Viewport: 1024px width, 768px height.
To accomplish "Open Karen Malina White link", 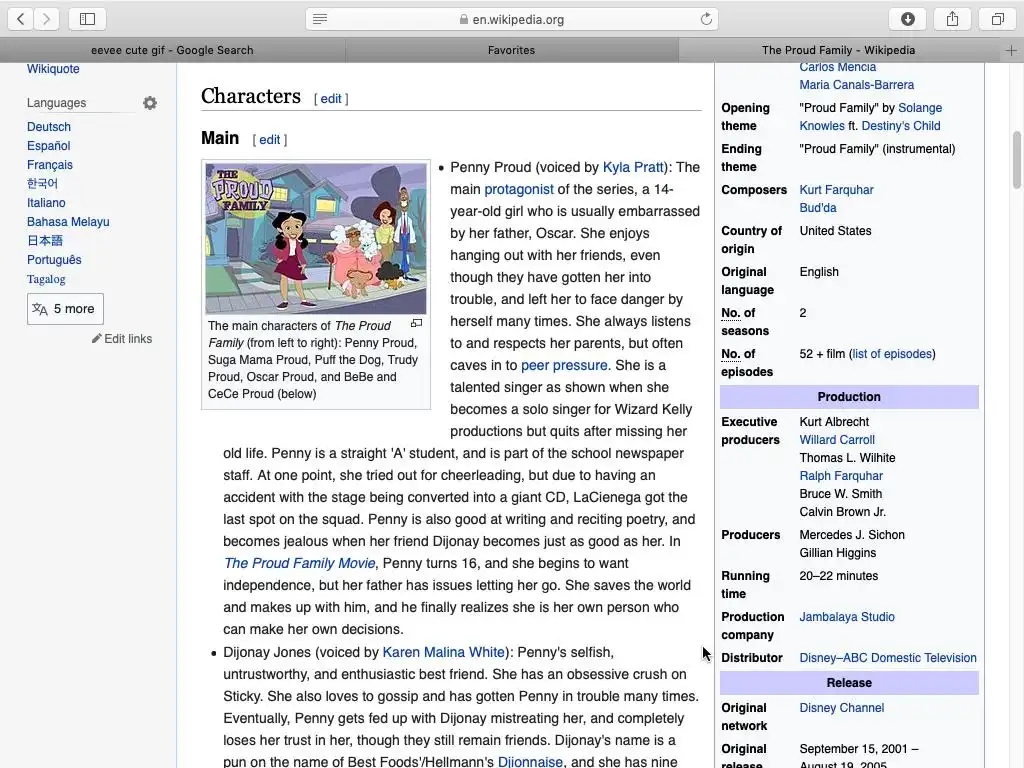I will click(443, 652).
